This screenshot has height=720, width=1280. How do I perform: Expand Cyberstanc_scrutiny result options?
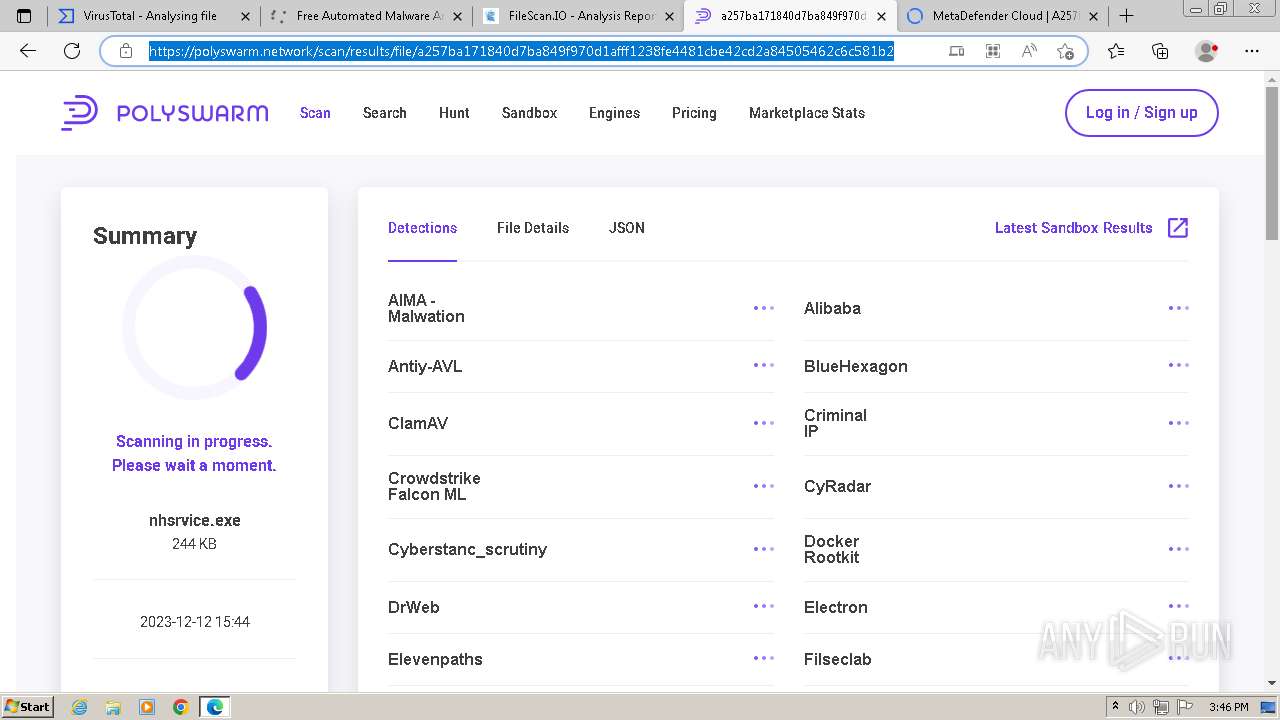tap(764, 549)
